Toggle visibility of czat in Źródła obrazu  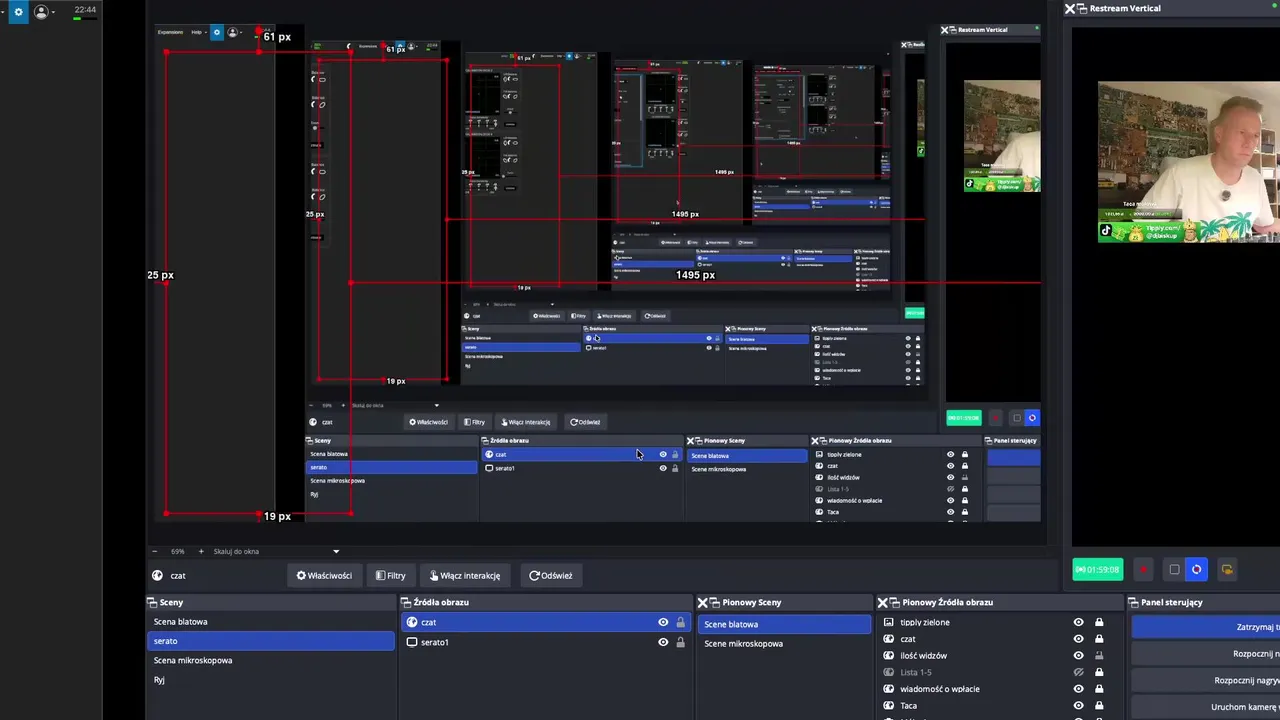click(x=663, y=622)
